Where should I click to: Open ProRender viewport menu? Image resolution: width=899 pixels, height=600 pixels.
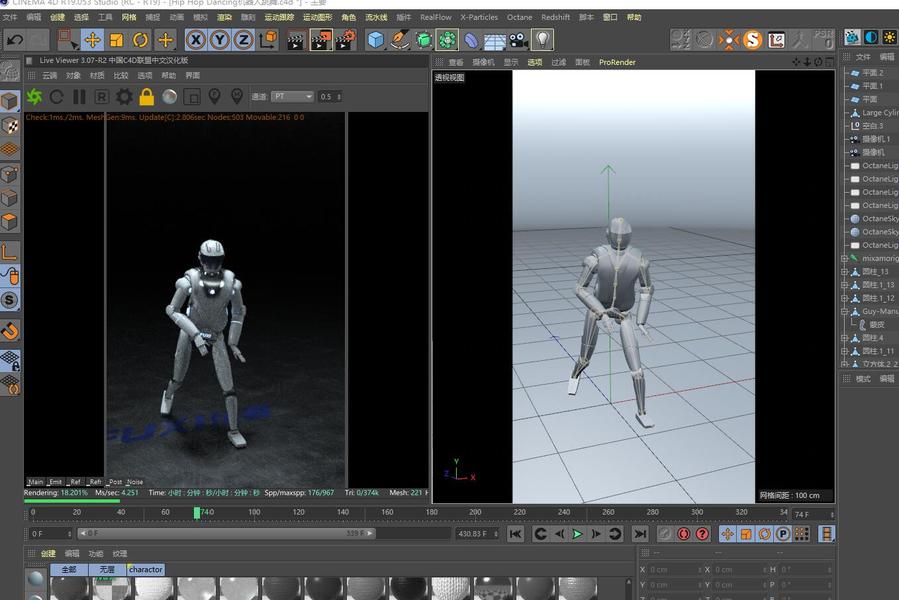coord(617,62)
